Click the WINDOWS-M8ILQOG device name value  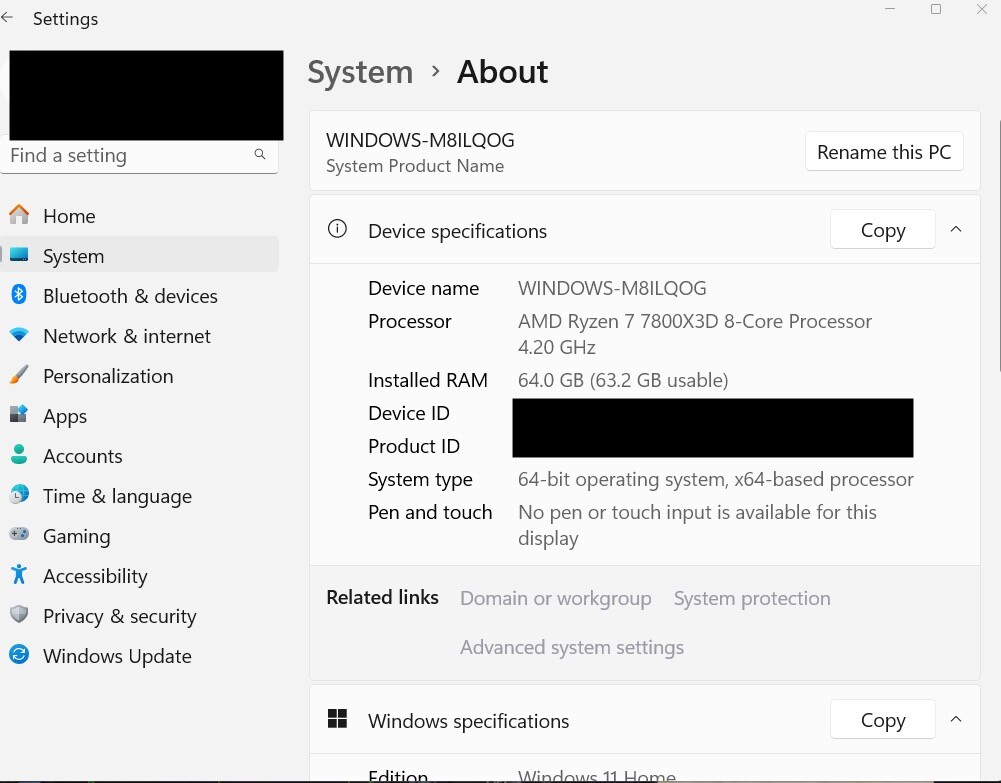click(612, 288)
